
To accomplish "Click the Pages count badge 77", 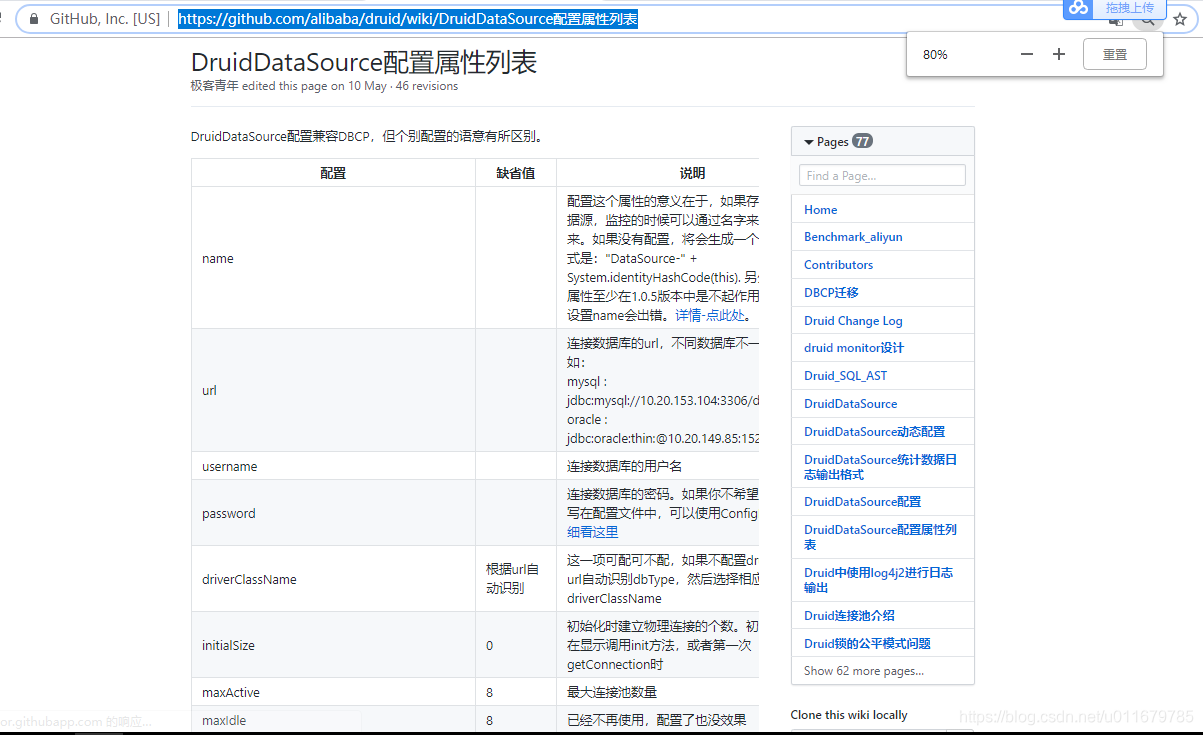I will (862, 141).
